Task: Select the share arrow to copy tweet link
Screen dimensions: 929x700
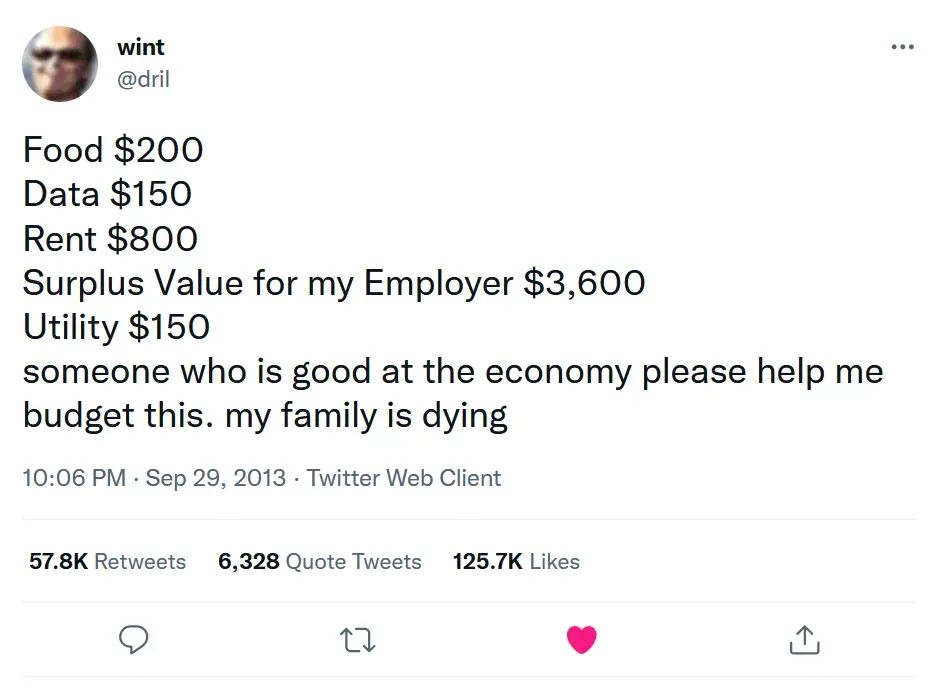Action: [804, 640]
